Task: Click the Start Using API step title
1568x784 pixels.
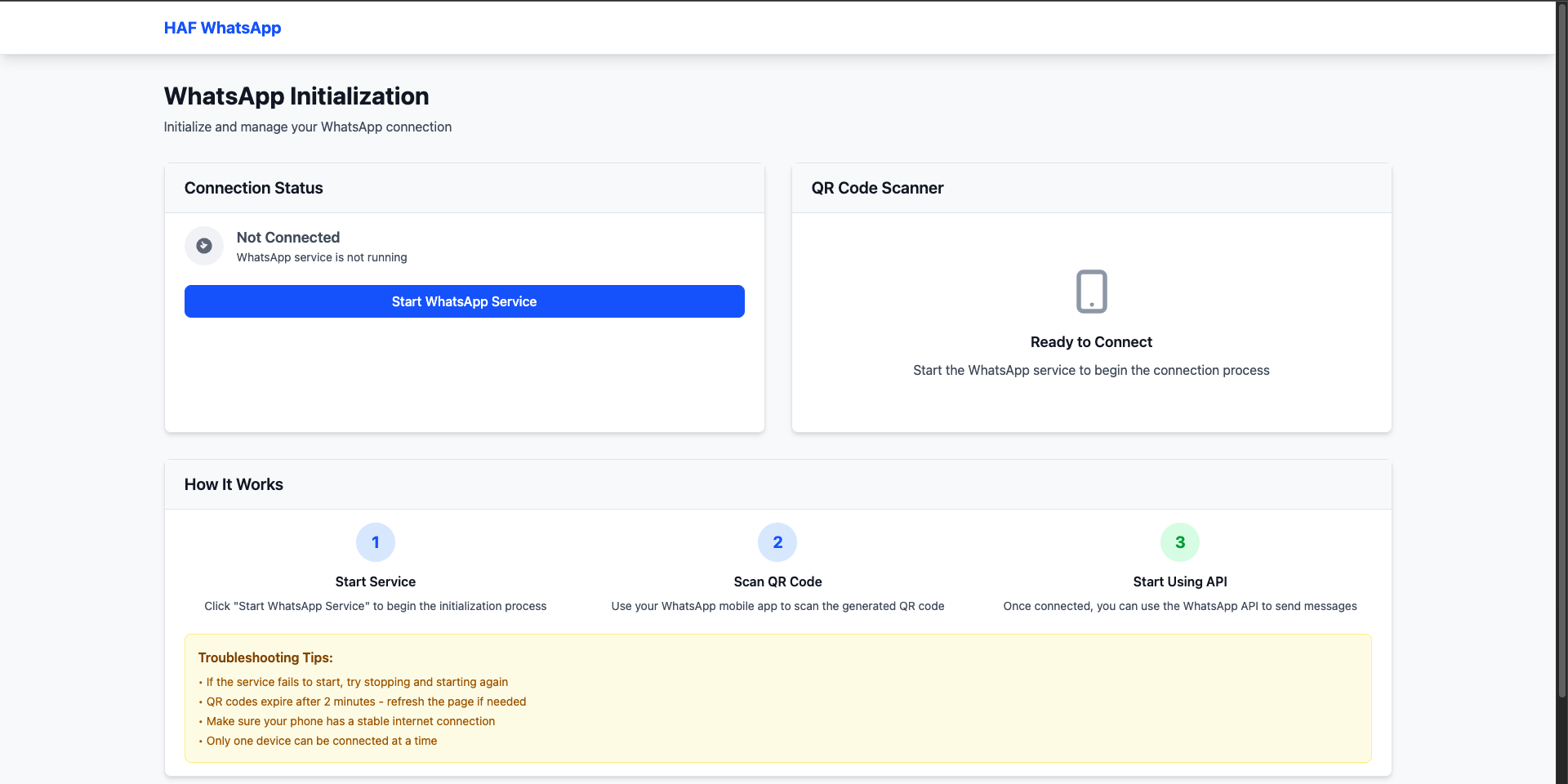Action: tap(1179, 581)
